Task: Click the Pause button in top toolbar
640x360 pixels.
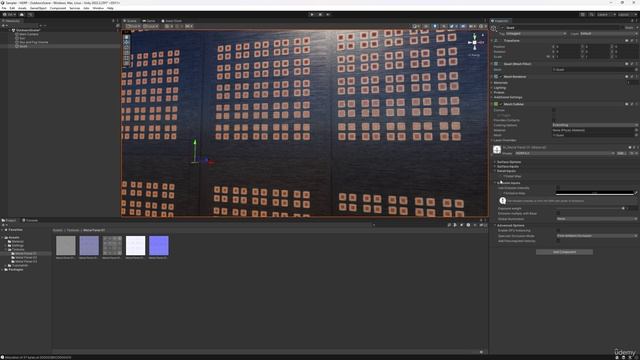Action: (320, 15)
